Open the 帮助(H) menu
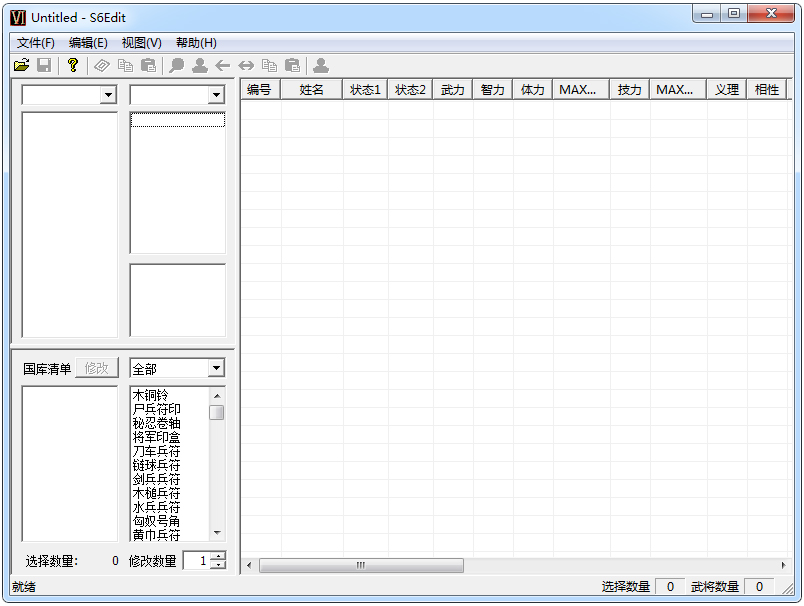The width and height of the screenshot is (804, 606). 196,43
